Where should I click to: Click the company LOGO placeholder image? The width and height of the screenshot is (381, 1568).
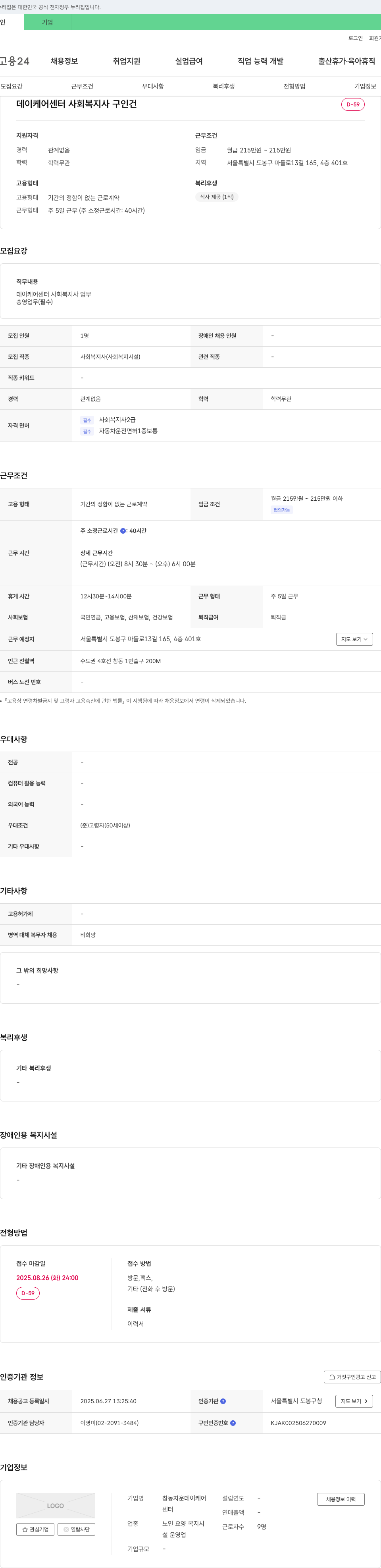56,1505
